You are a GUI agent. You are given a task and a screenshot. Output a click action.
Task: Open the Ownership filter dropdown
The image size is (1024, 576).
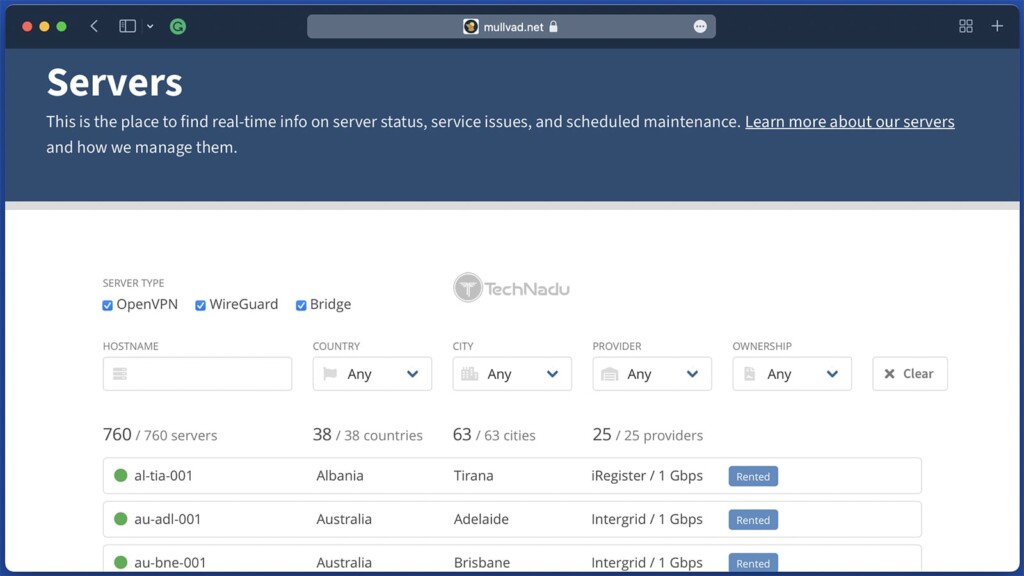(792, 374)
